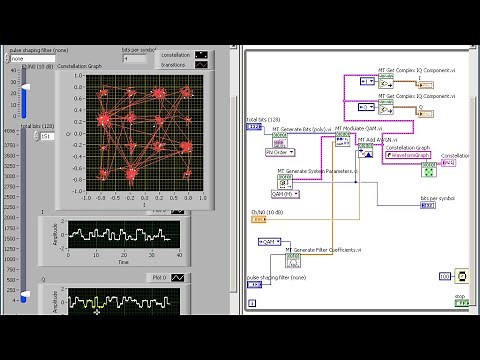The image size is (480, 360).
Task: Click the Q waveform indicator terminal
Action: pos(426,114)
